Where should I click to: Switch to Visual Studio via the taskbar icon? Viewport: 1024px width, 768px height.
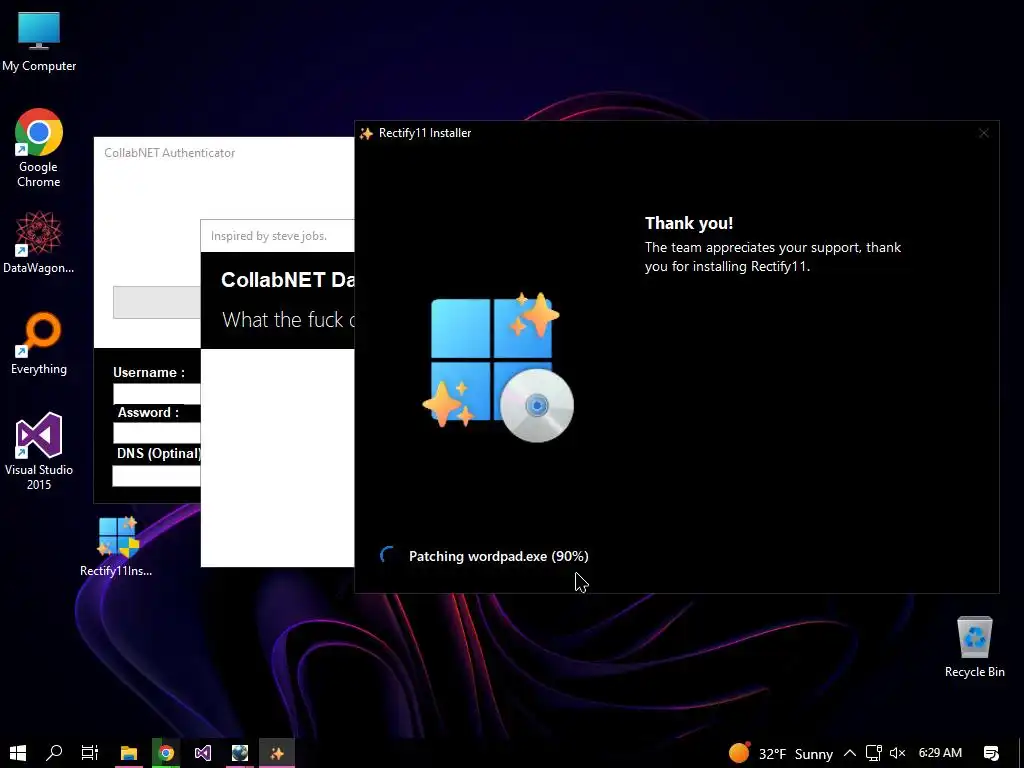pyautogui.click(x=202, y=753)
